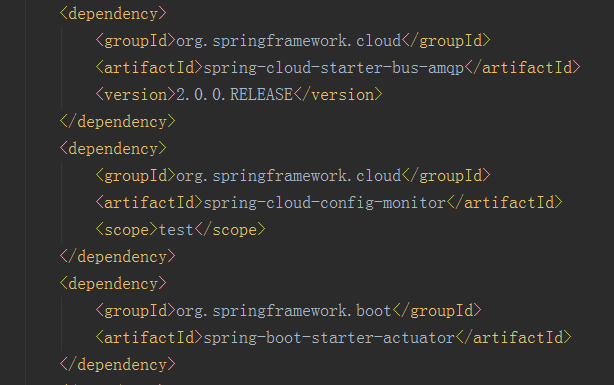Click the second org.springframework.cloud groupId value
Viewport: 614px width, 385px height.
[x=289, y=176]
